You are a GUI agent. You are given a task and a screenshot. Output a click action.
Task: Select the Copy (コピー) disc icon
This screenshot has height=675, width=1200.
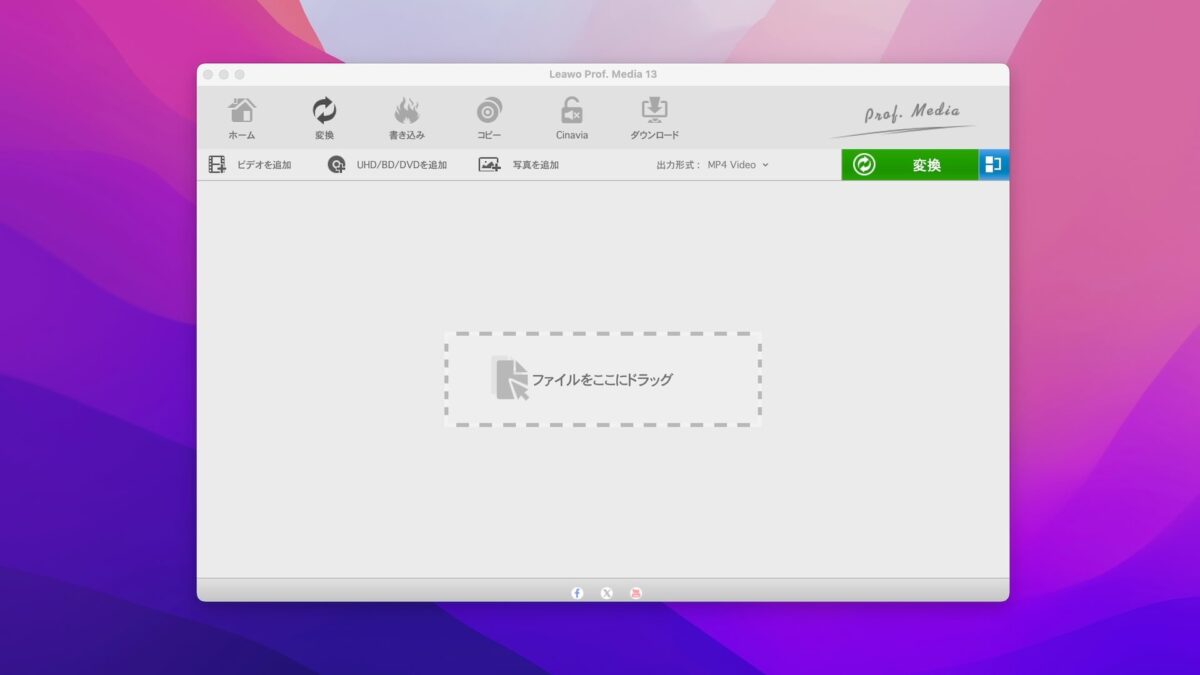(489, 118)
